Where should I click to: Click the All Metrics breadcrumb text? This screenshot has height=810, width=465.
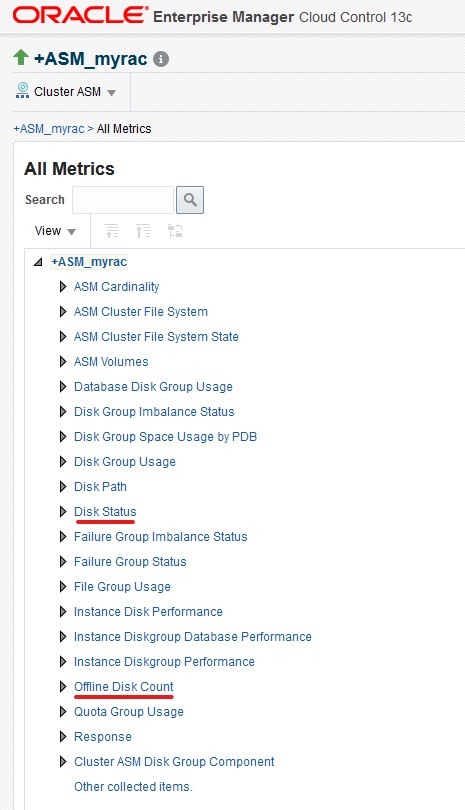(x=124, y=129)
